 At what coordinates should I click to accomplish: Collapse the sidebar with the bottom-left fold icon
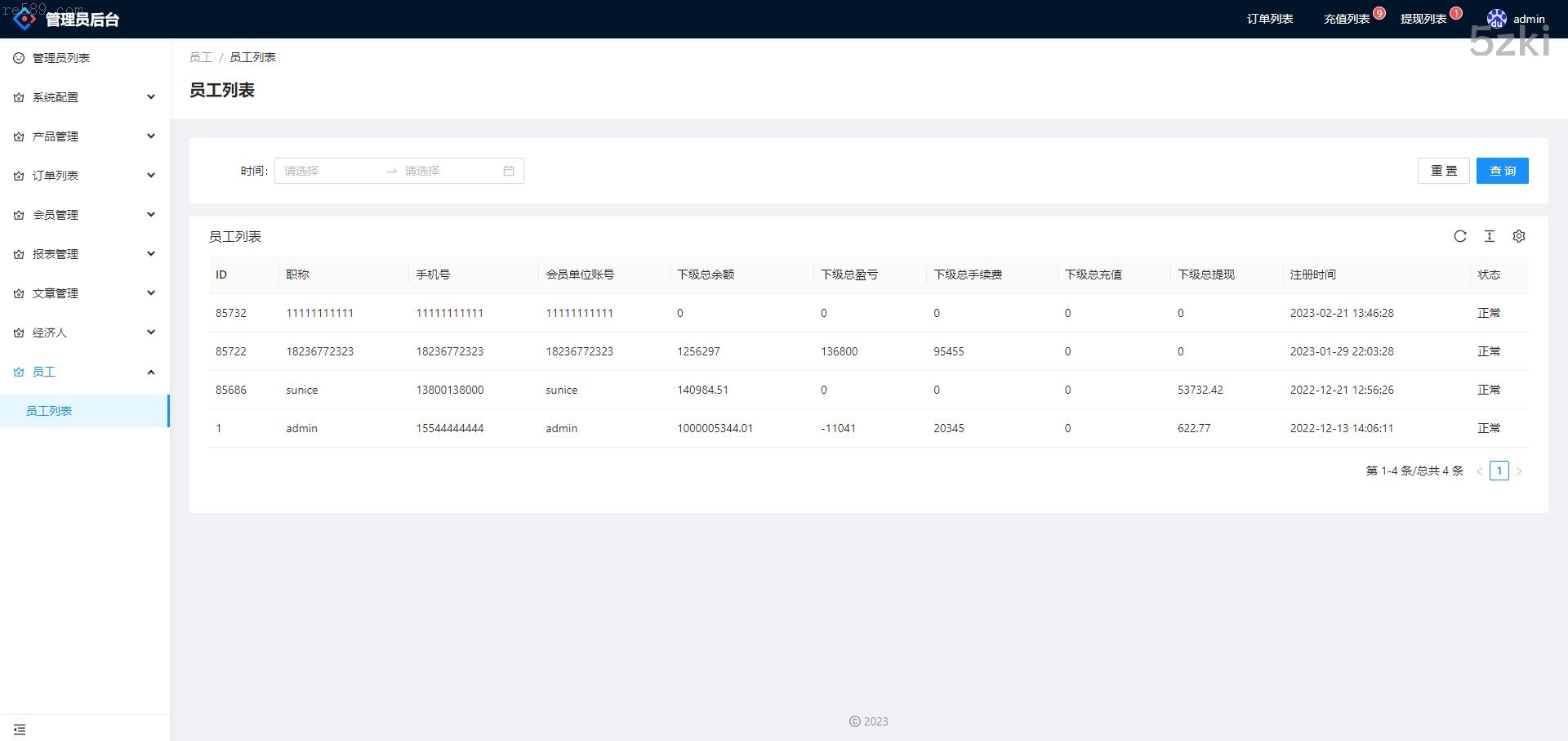pyautogui.click(x=20, y=729)
